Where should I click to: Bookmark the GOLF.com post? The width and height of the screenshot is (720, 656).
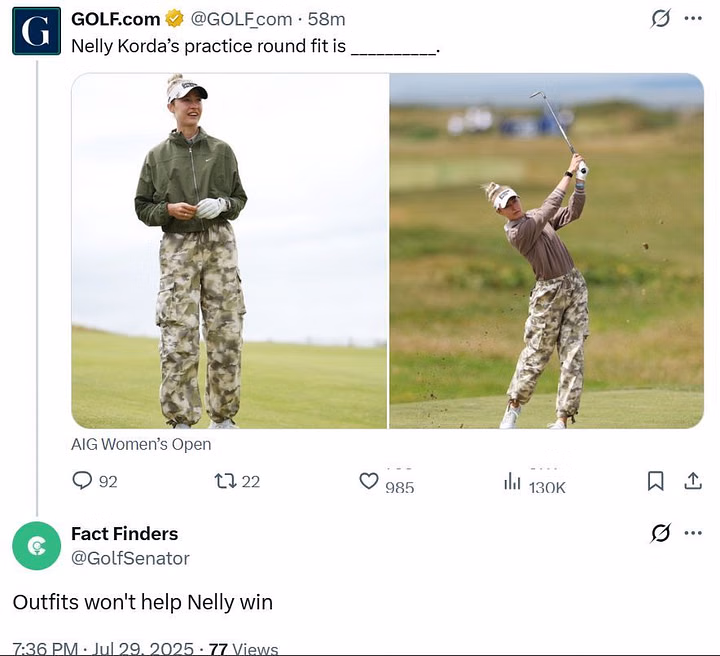(655, 481)
